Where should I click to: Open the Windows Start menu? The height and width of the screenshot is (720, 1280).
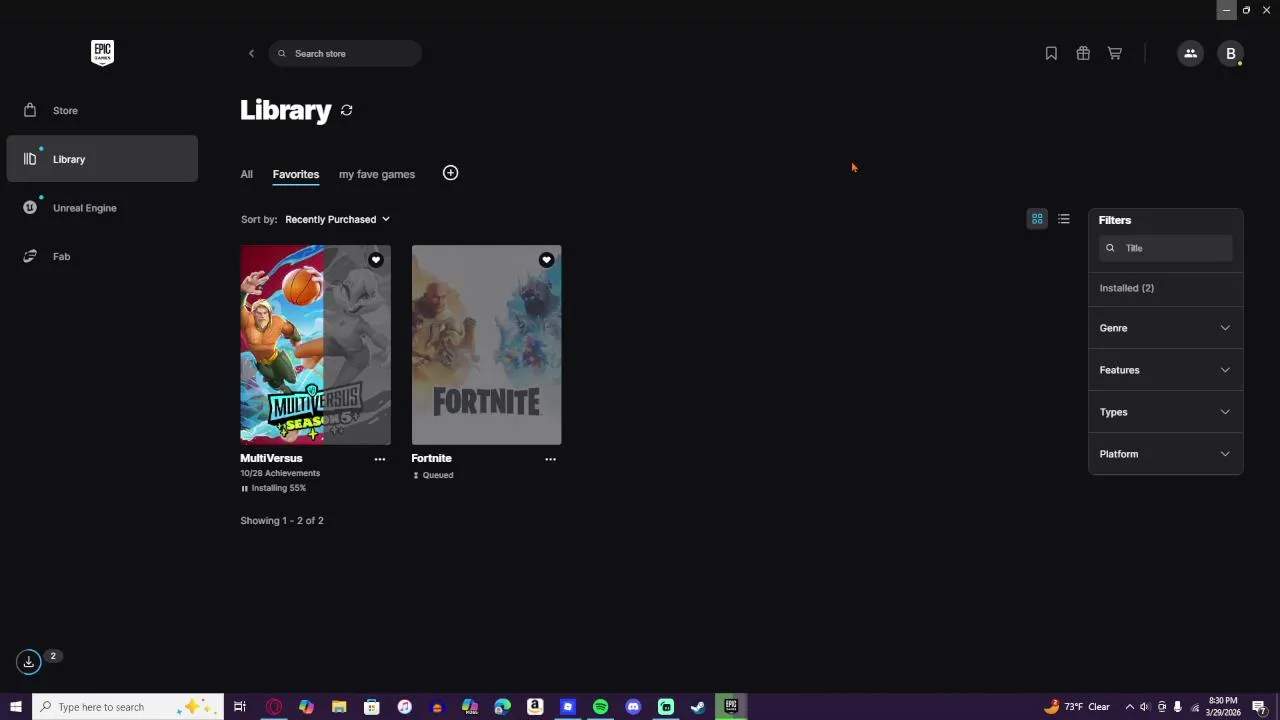pyautogui.click(x=15, y=707)
